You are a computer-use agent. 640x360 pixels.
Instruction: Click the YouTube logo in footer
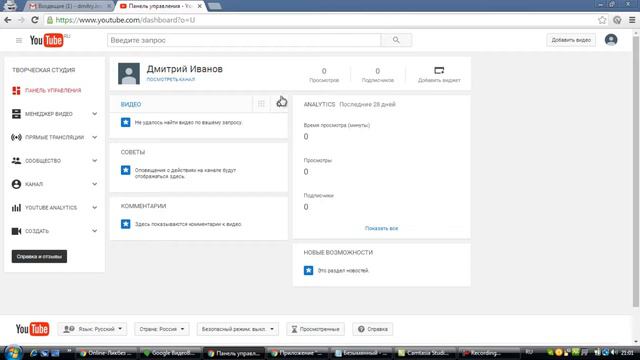coord(32,329)
